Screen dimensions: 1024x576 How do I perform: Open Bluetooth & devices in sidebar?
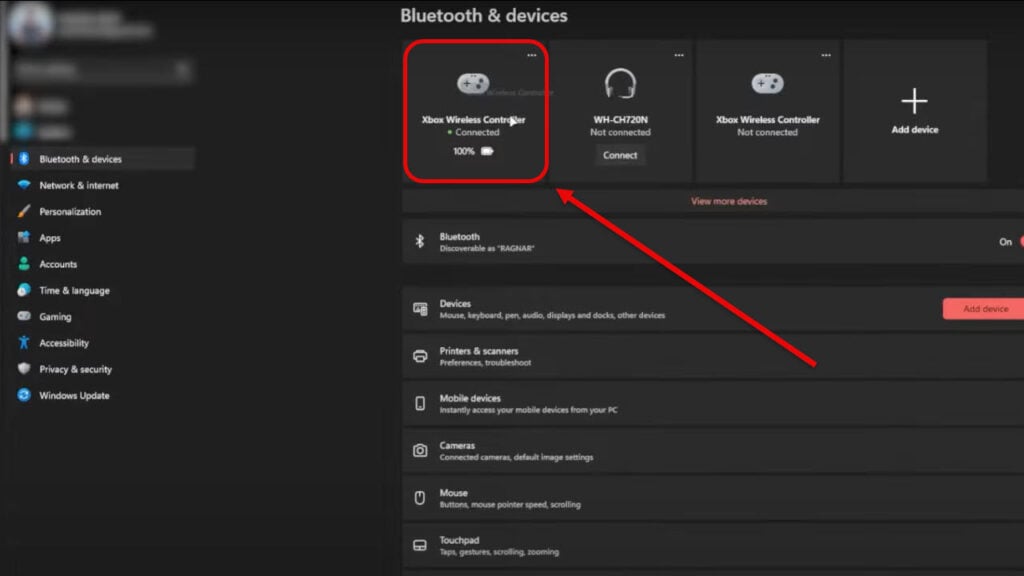point(103,159)
